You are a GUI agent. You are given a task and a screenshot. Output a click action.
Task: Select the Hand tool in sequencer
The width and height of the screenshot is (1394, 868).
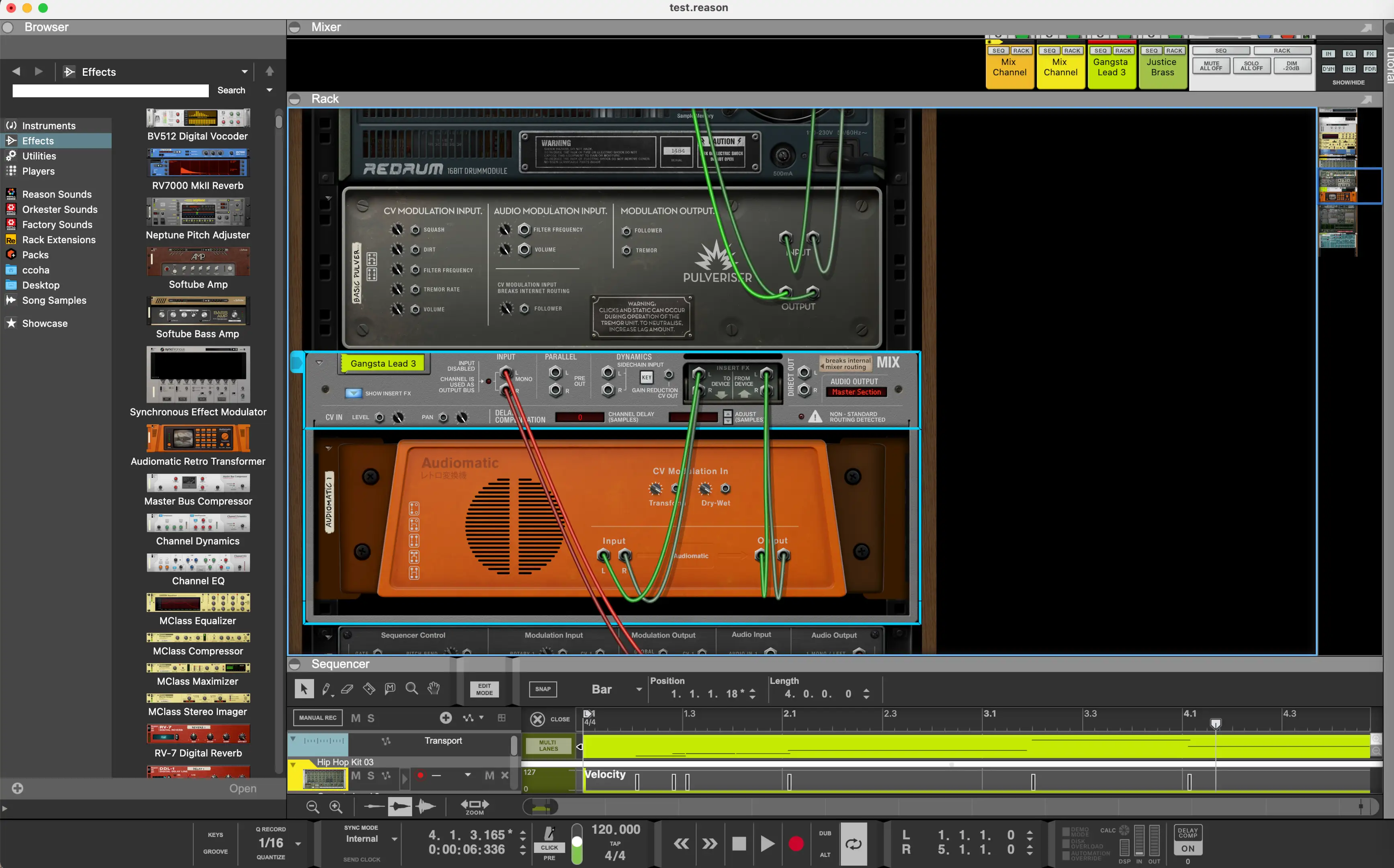point(434,688)
